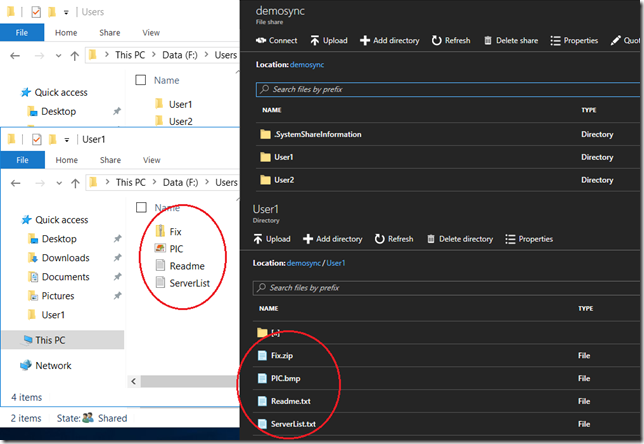Click User1 directory search files by prefix field

coord(446,288)
